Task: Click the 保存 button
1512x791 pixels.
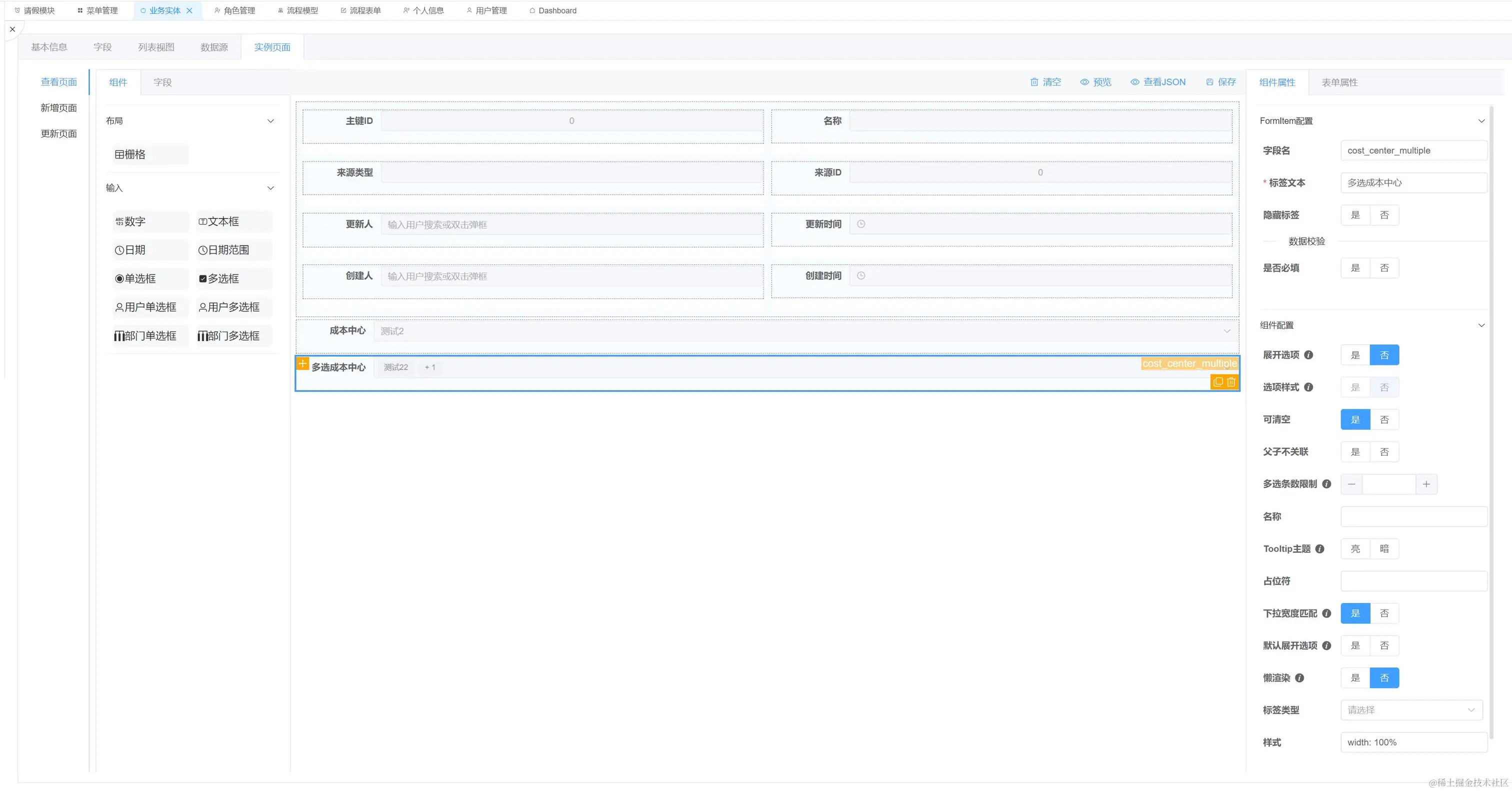Action: tap(1221, 82)
